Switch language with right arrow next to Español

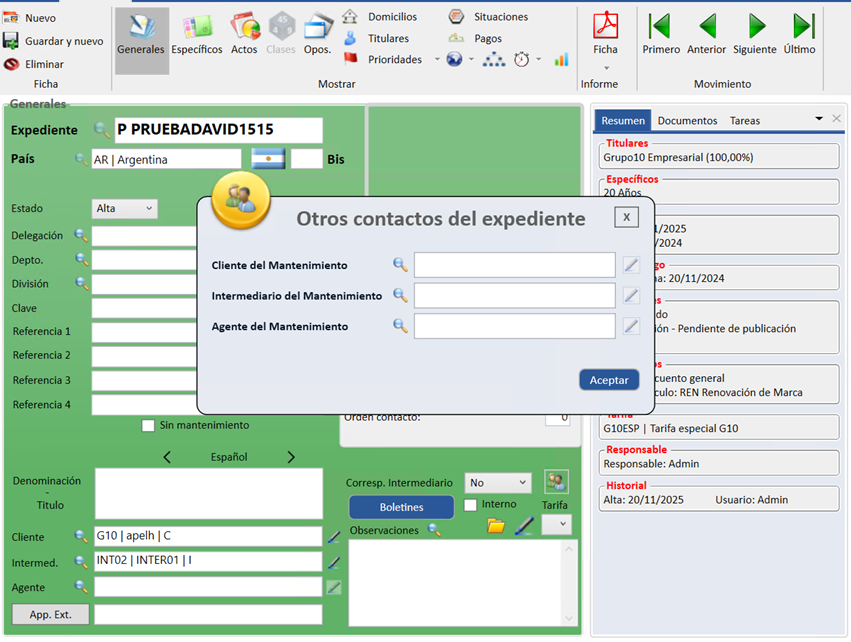tap(291, 457)
